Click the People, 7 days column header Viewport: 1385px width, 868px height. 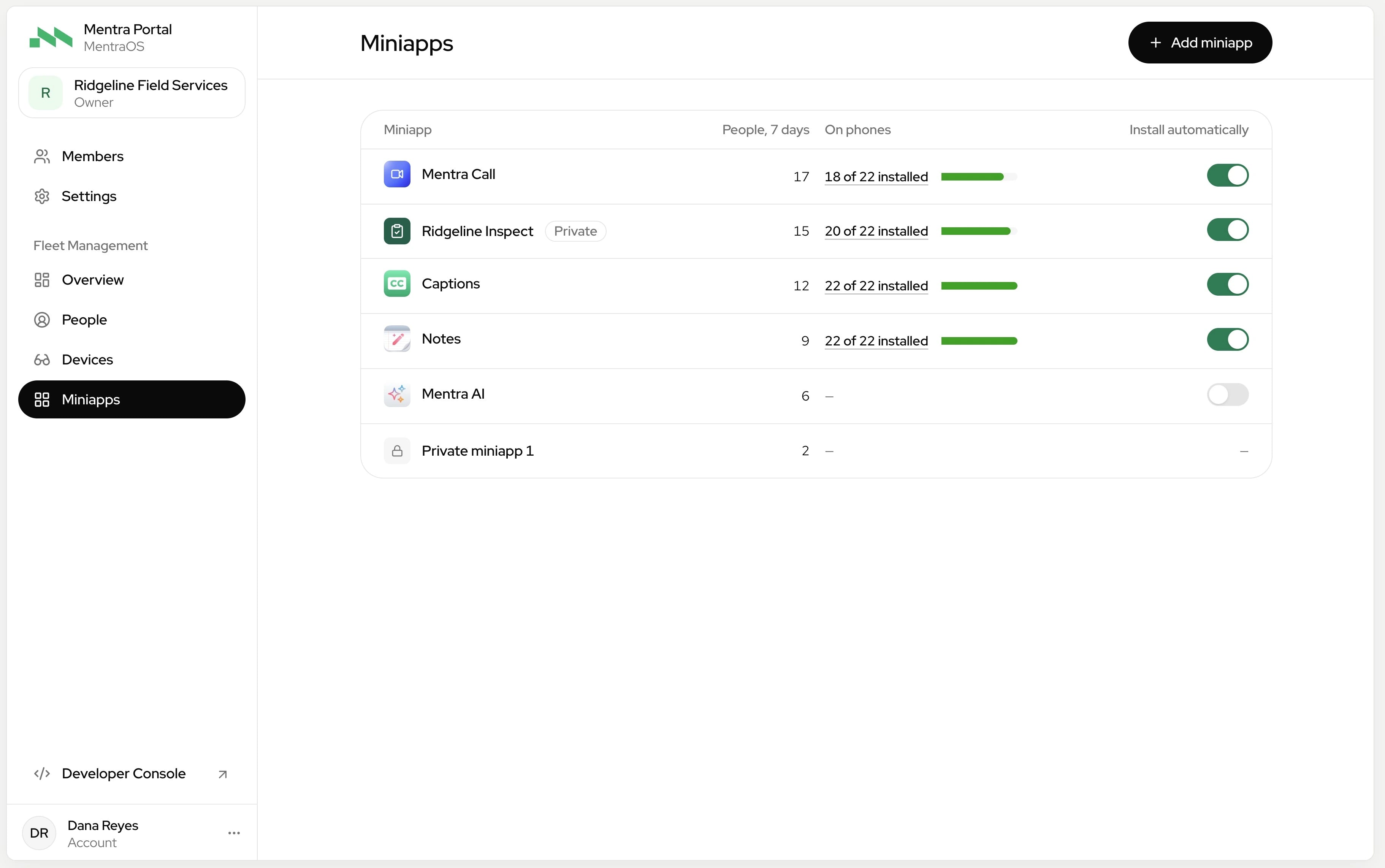click(765, 130)
